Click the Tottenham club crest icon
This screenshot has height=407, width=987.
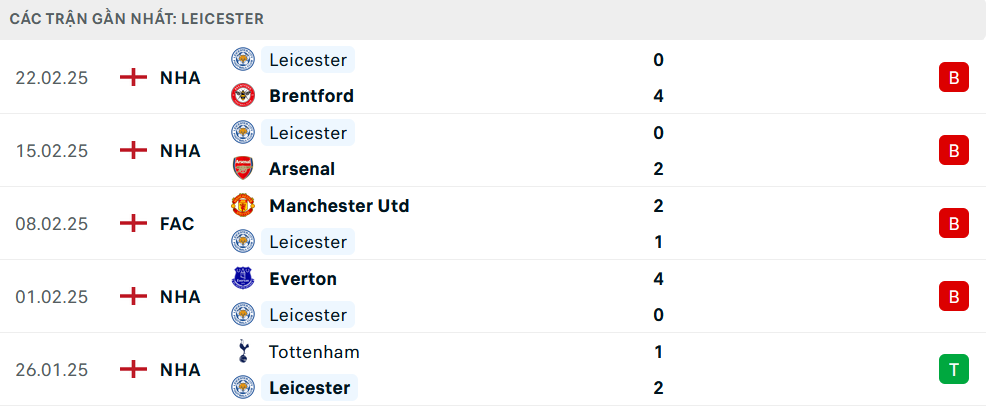(x=243, y=352)
